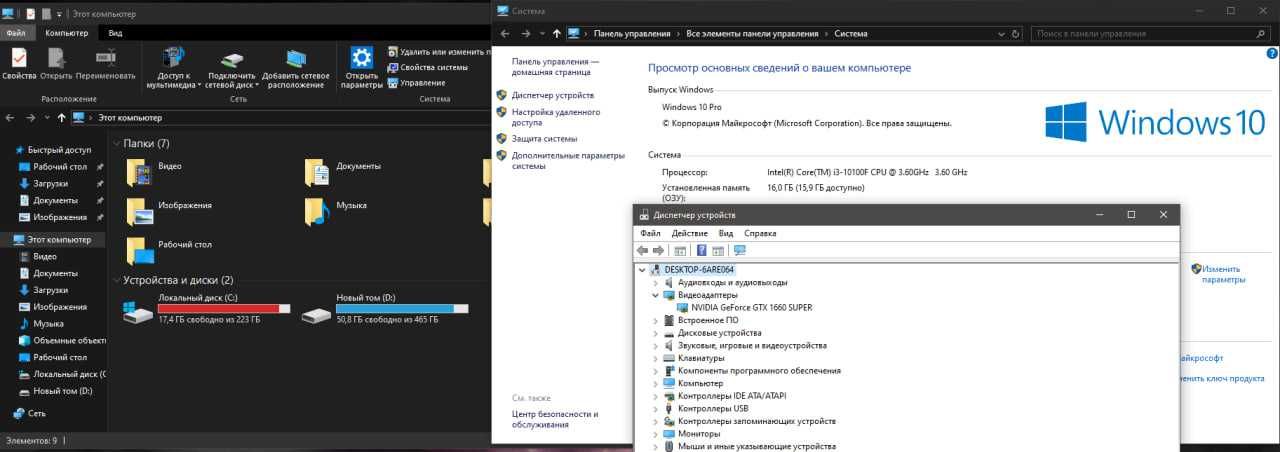Open Действие menu in Диспетчер устройств

pos(690,233)
